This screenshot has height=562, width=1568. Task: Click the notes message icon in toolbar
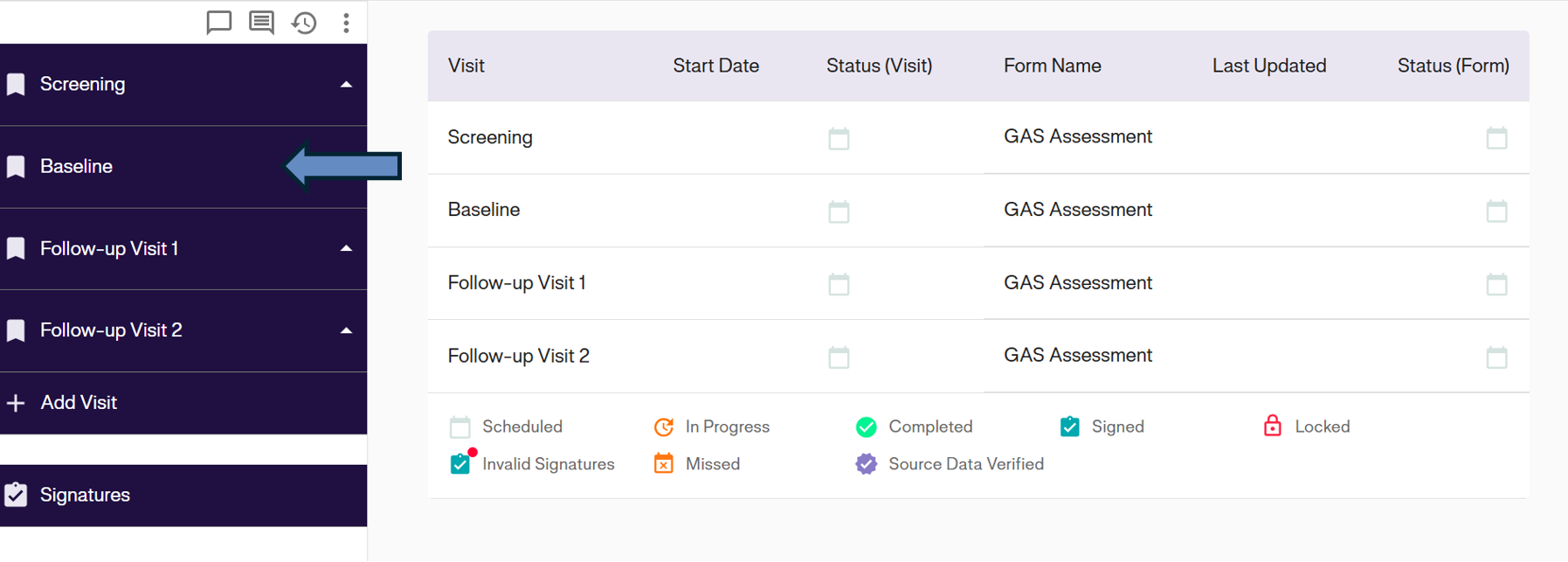point(261,22)
